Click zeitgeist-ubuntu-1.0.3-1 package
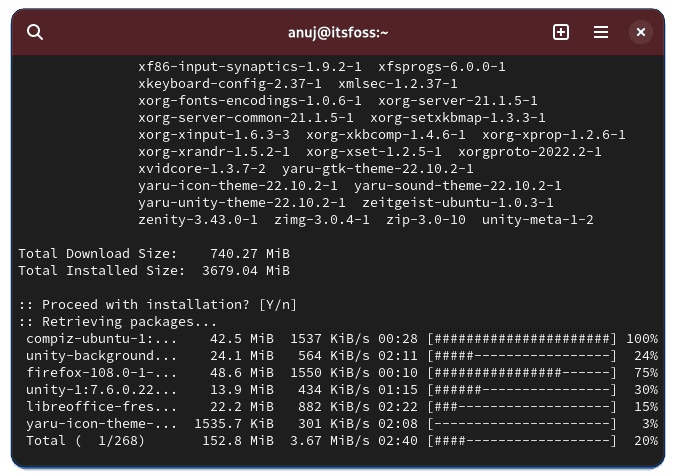 (458, 202)
